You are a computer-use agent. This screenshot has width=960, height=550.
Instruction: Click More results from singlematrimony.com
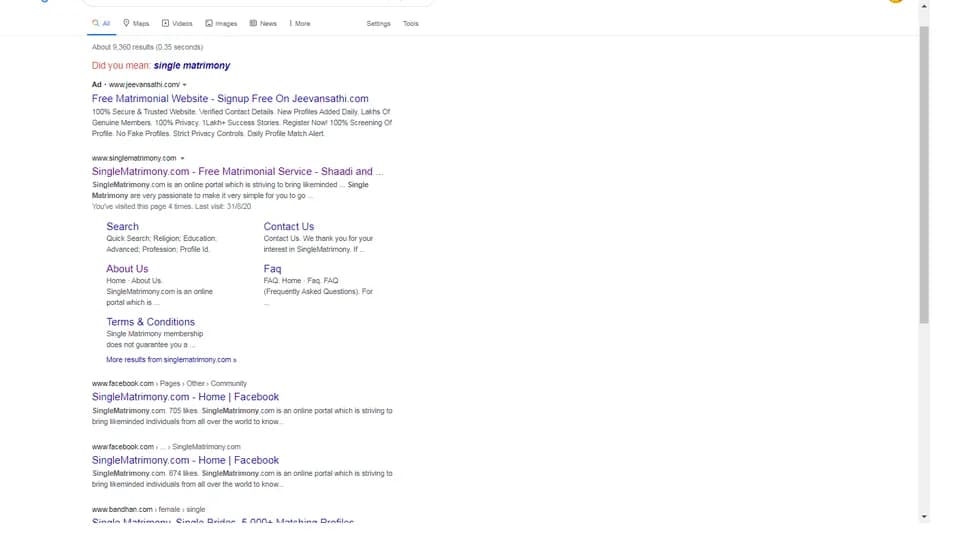(171, 360)
